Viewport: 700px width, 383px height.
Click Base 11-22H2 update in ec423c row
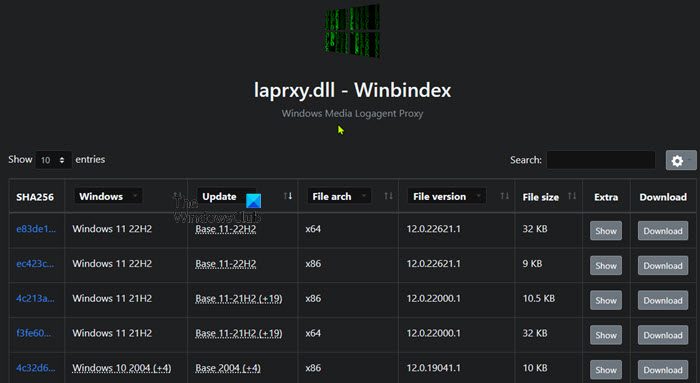pos(226,264)
